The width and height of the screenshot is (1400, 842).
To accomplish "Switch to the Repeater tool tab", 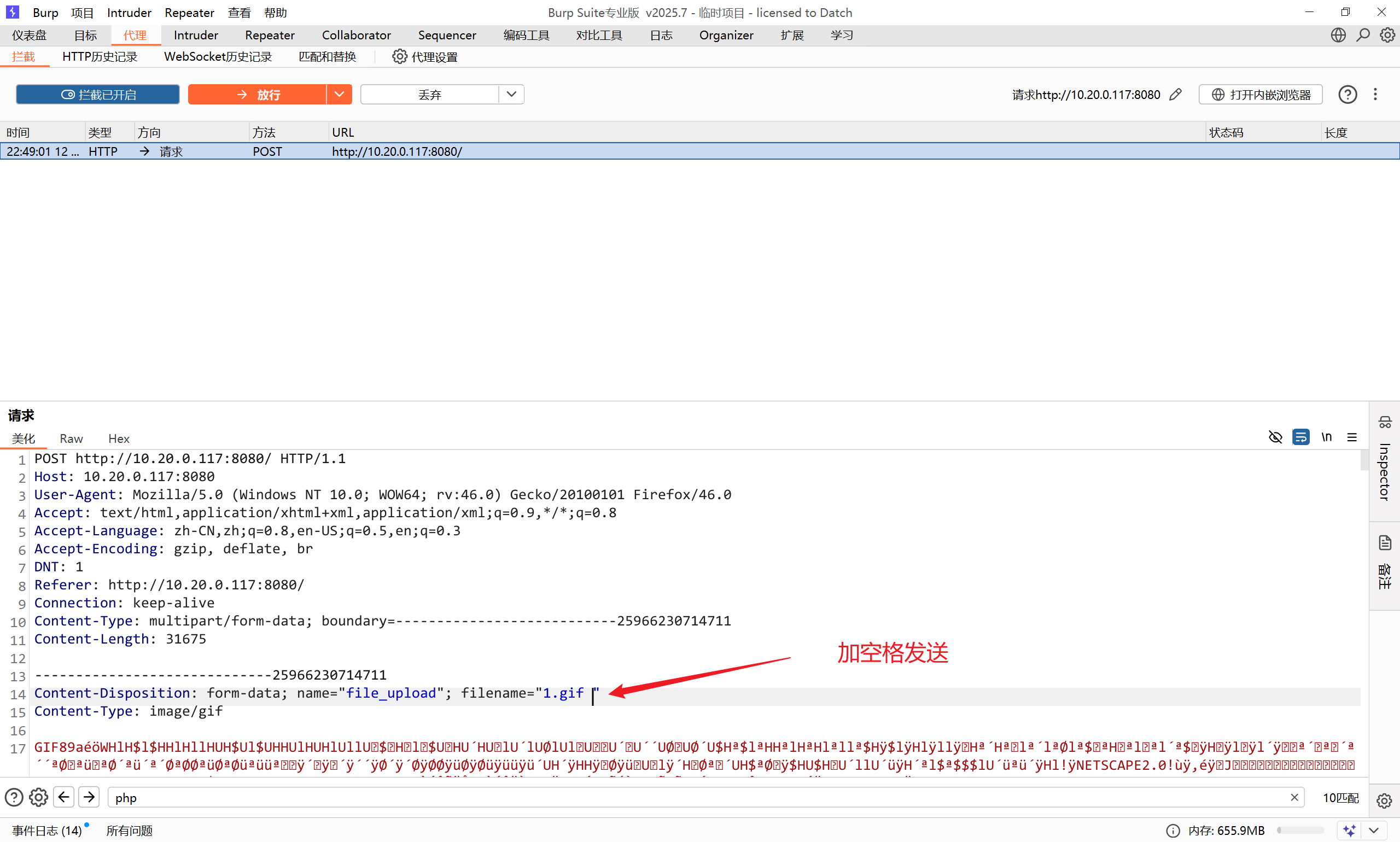I will (270, 35).
